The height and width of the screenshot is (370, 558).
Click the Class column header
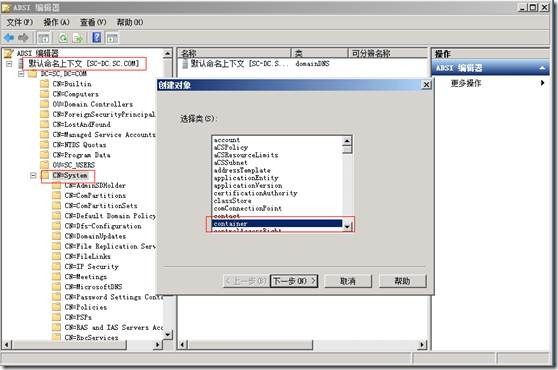pos(319,53)
